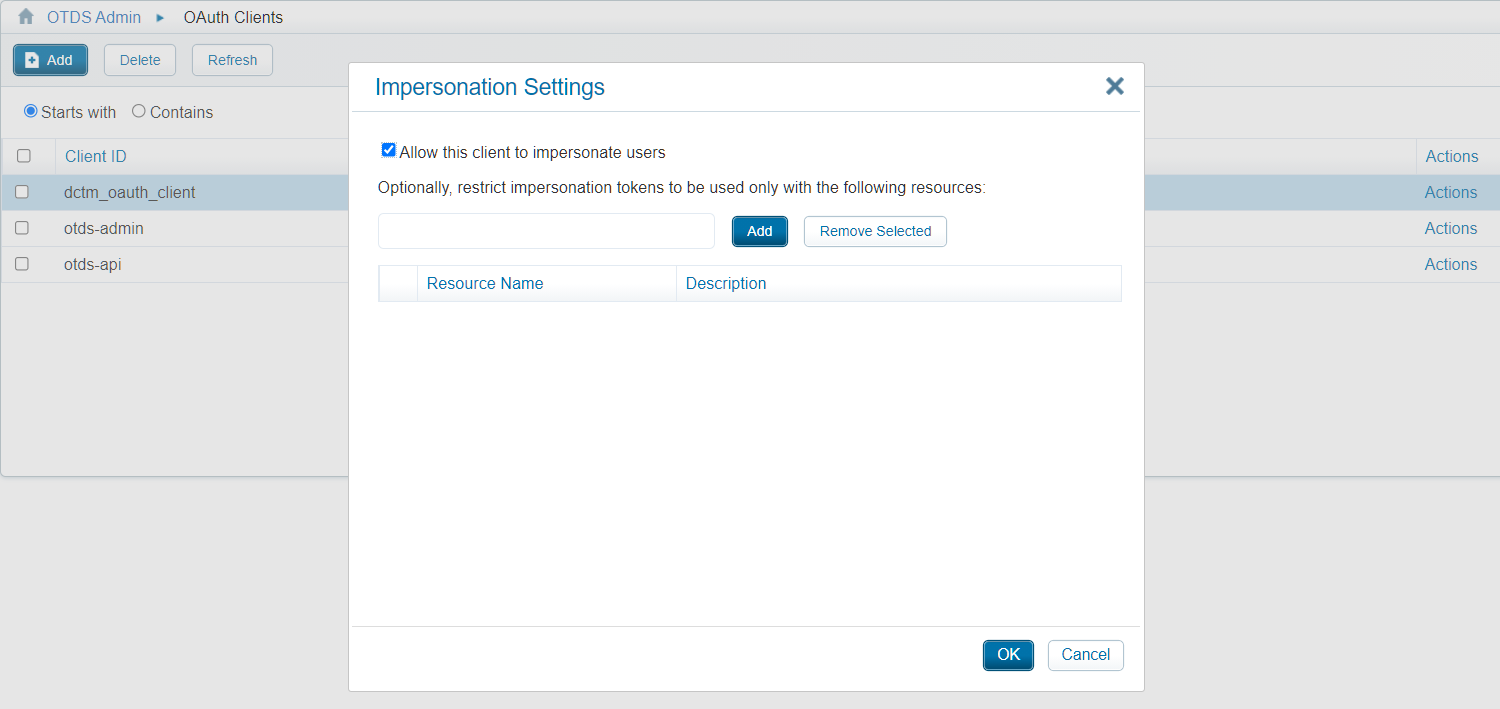1500x709 pixels.
Task: Click the home icon in breadcrumb
Action: tap(26, 17)
